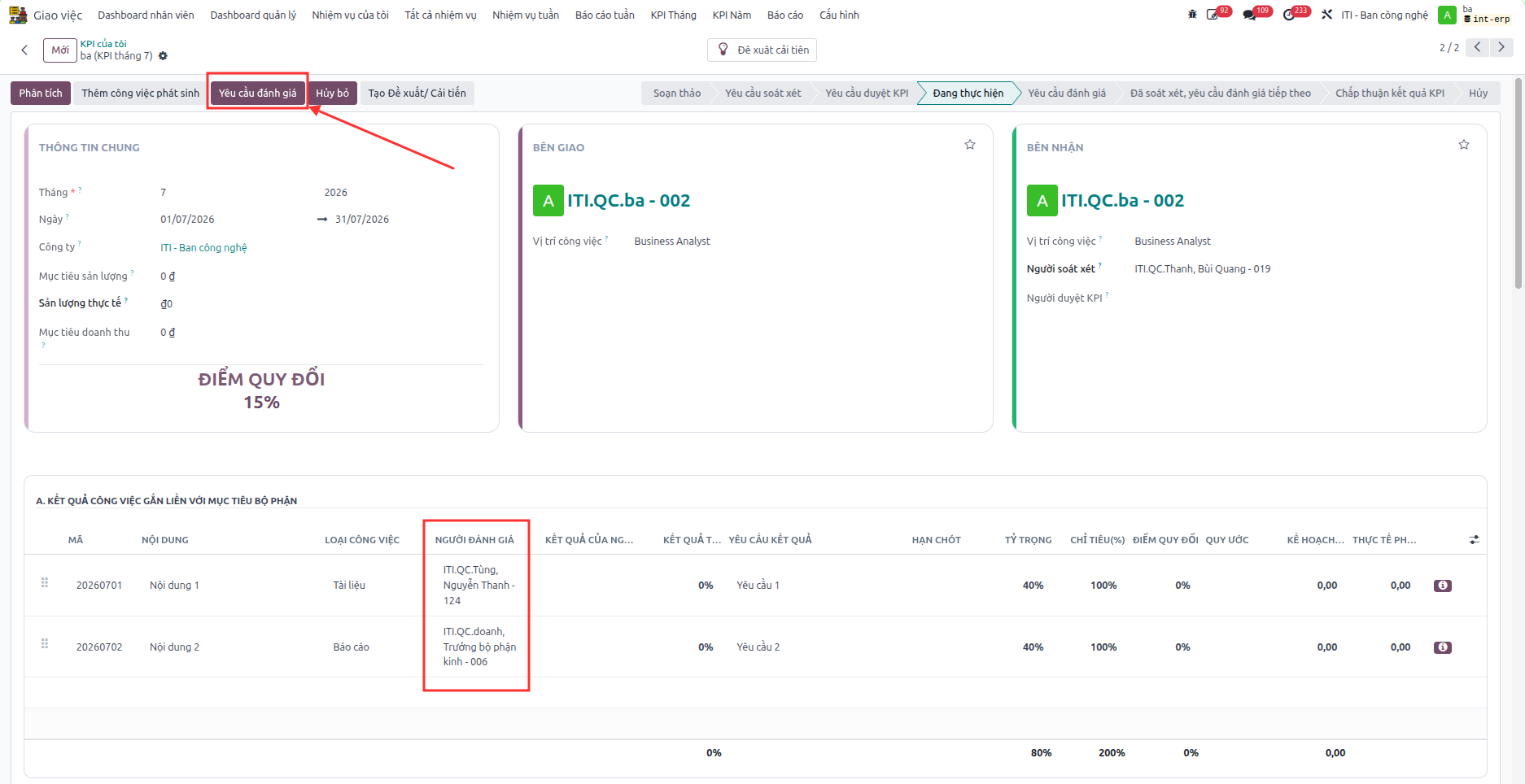Open the Giao việc app home icon
This screenshot has width=1525, height=784.
coord(18,15)
